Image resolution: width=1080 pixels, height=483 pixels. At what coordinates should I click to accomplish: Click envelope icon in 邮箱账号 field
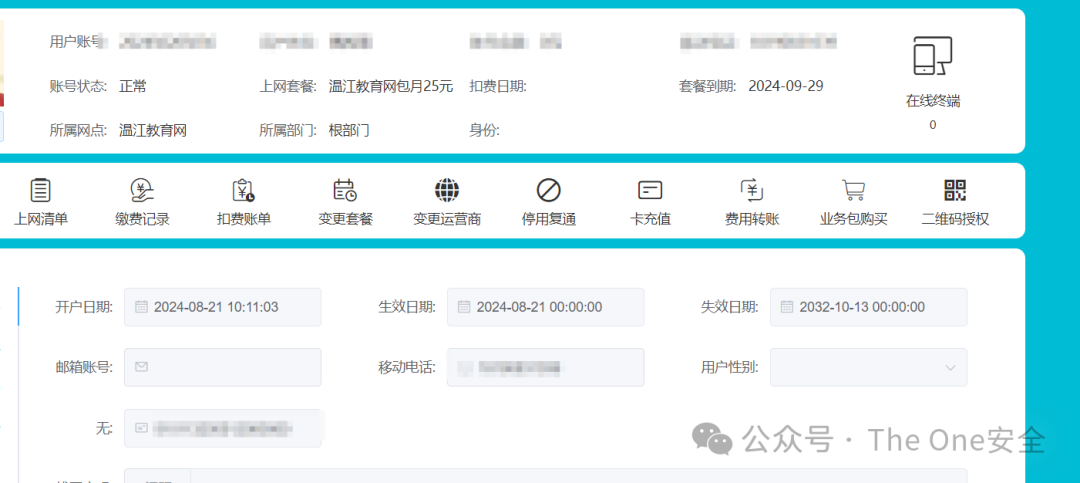(141, 367)
